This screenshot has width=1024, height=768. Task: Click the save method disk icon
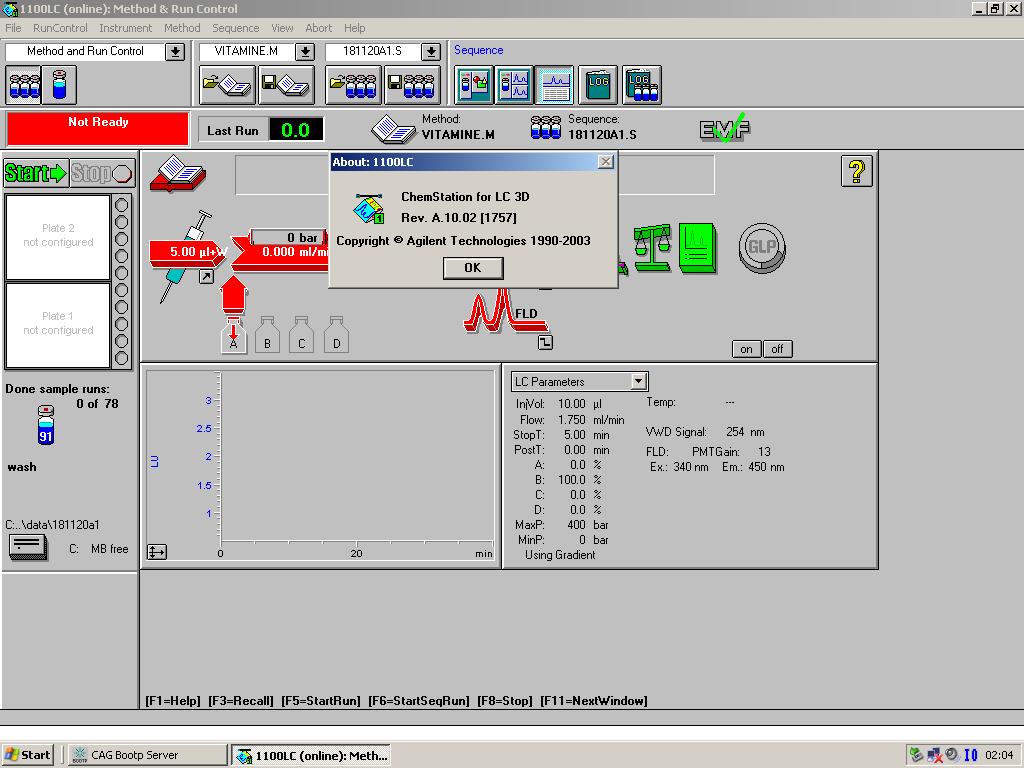pyautogui.click(x=284, y=85)
